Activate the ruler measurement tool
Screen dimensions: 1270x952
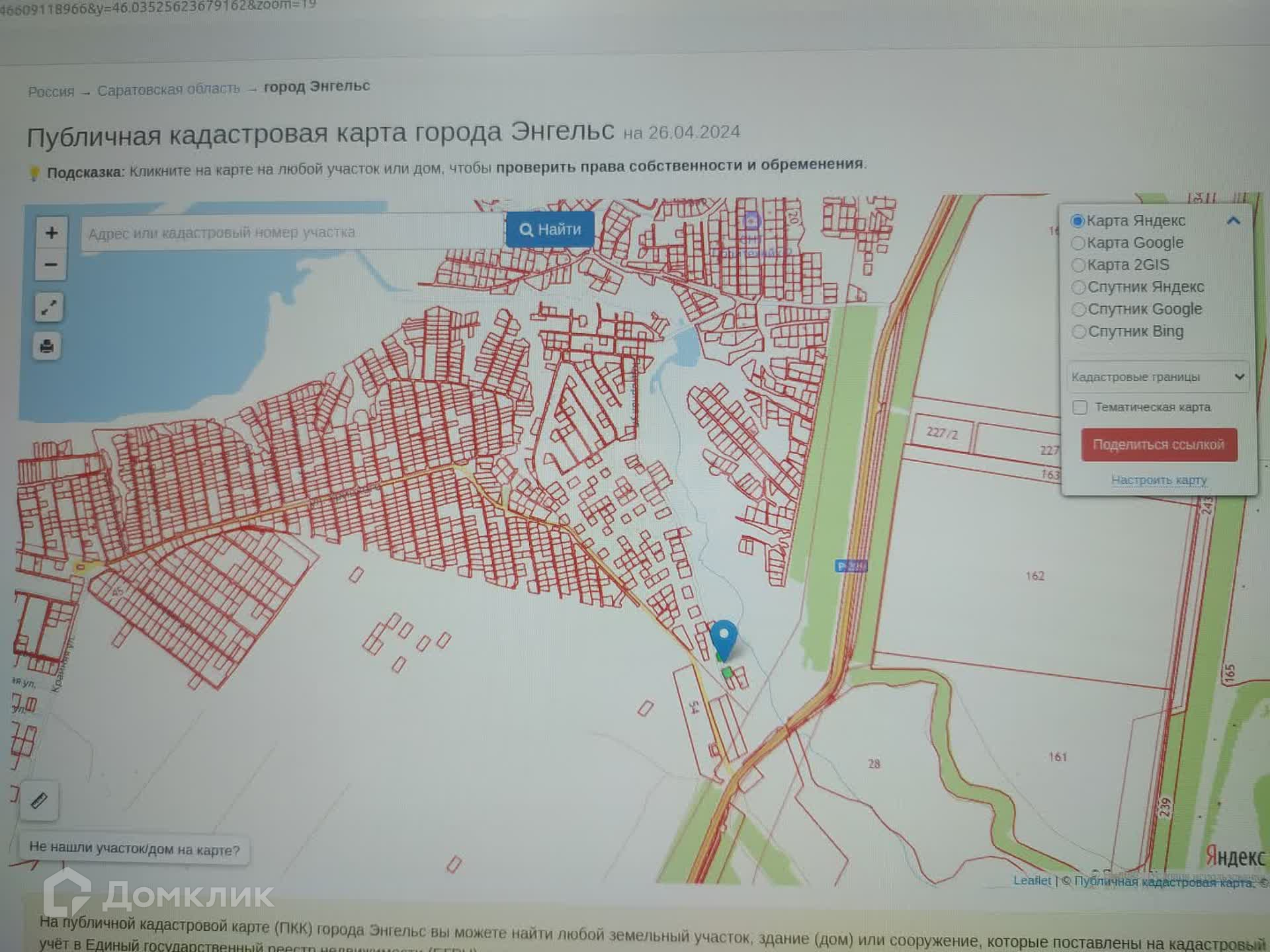39,801
